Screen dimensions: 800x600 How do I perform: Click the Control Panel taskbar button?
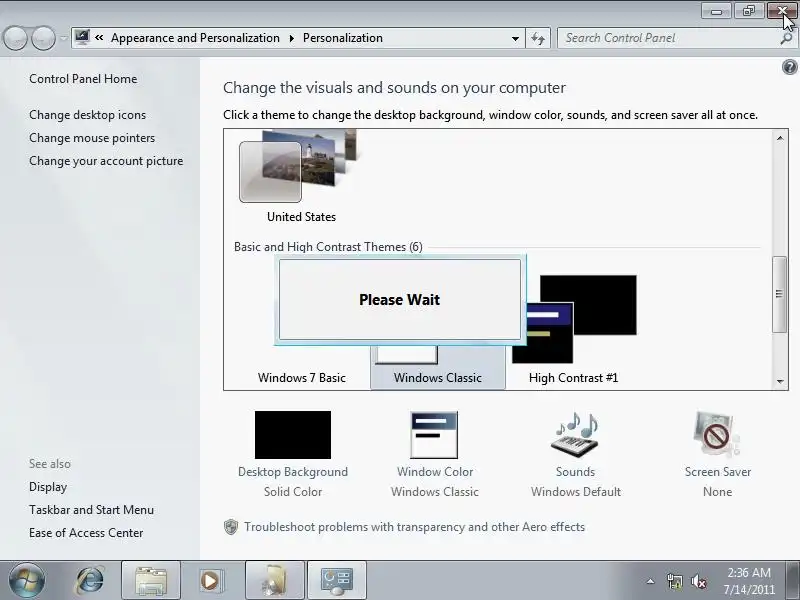(337, 580)
